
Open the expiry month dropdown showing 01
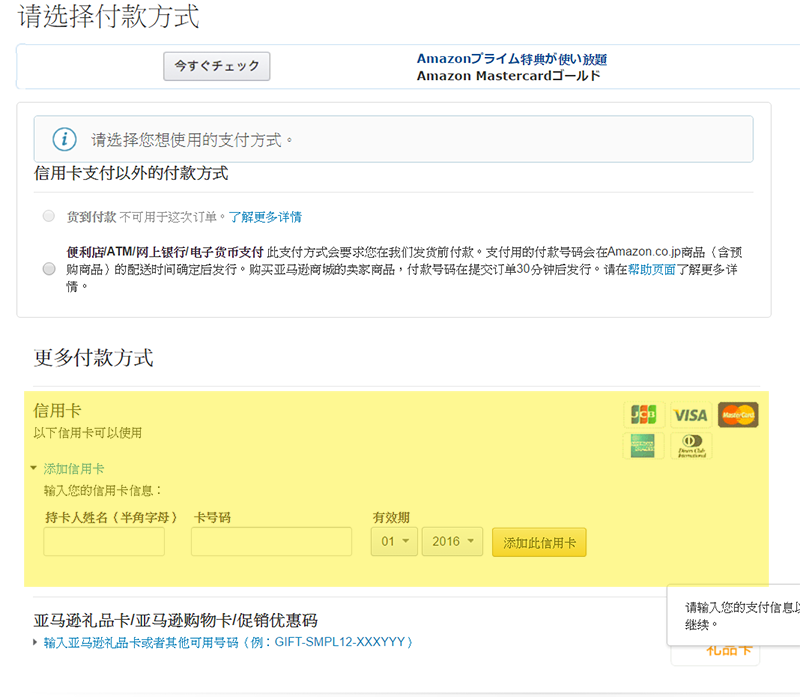(394, 541)
